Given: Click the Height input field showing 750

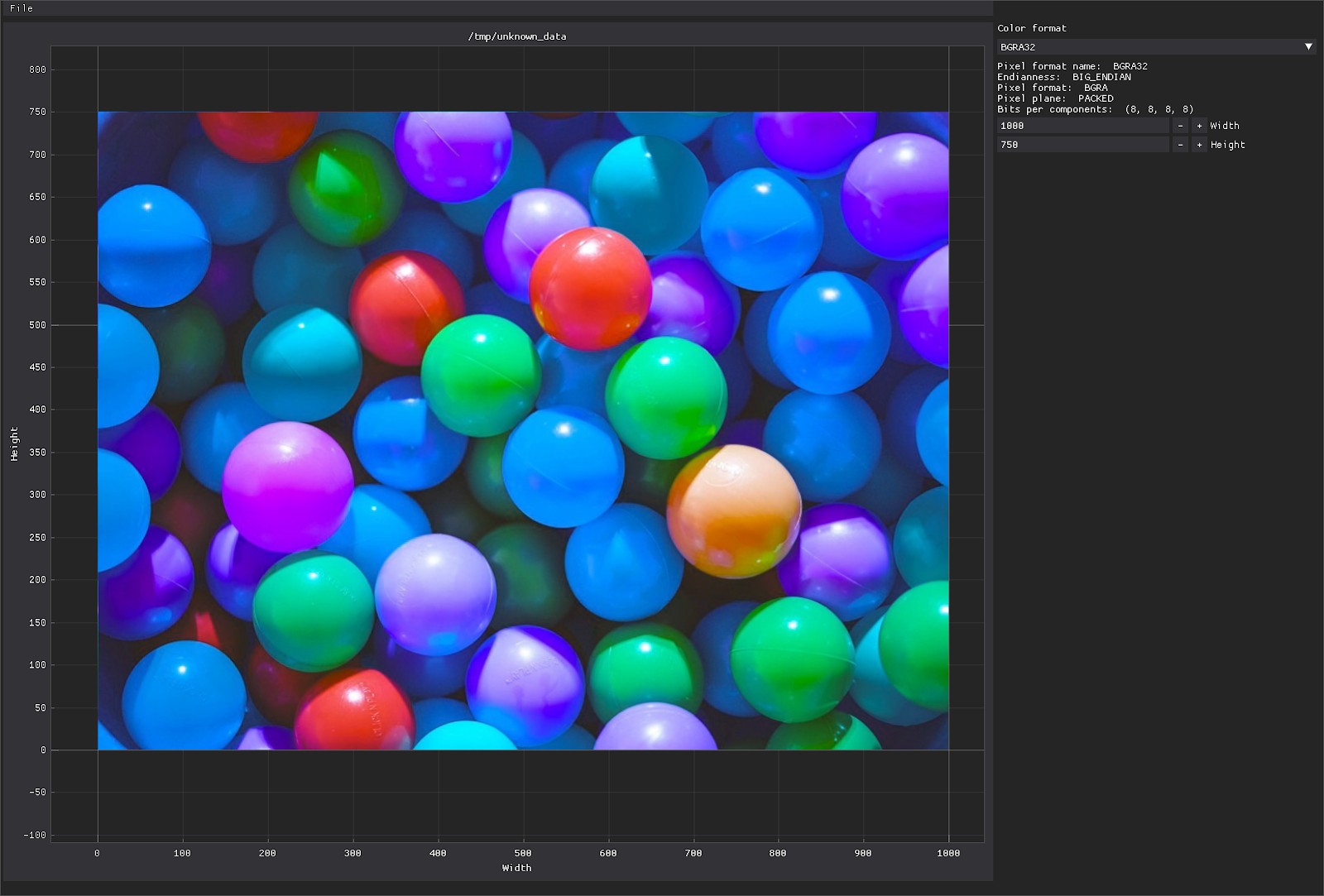Looking at the screenshot, I should point(1082,145).
